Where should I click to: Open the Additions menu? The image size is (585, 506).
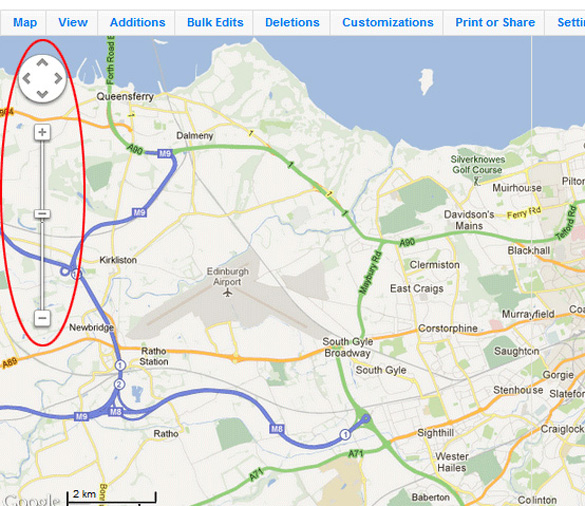pyautogui.click(x=137, y=22)
